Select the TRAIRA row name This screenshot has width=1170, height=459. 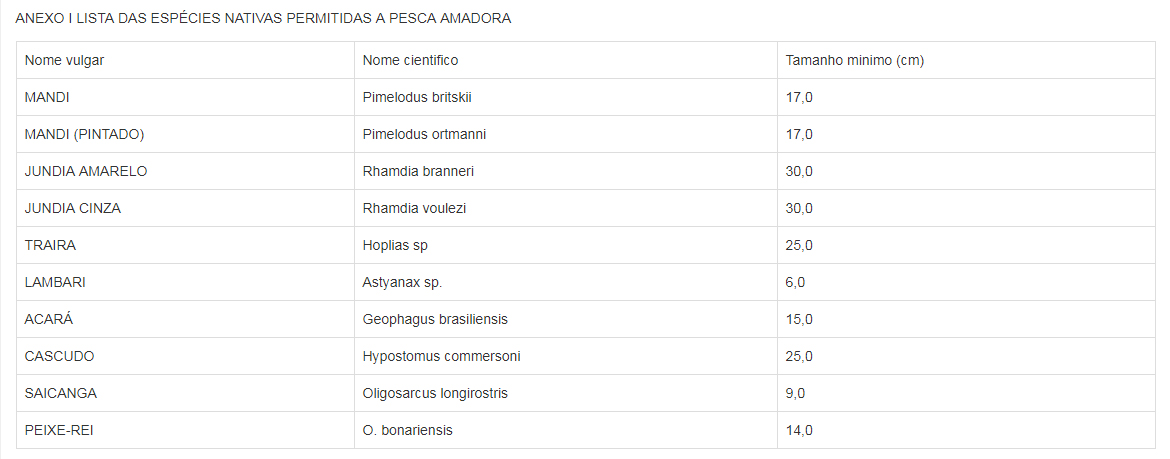tap(50, 245)
